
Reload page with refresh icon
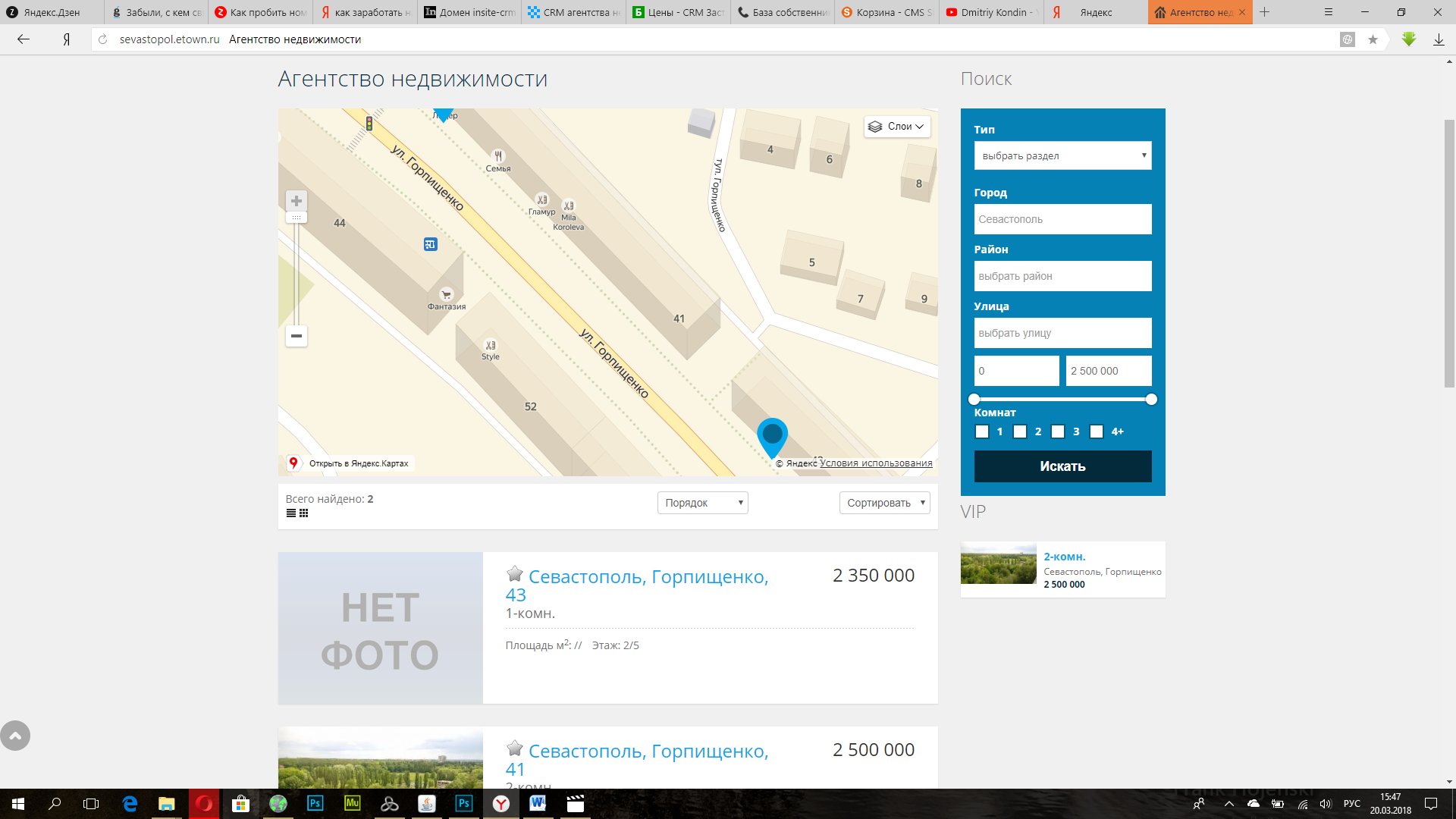click(103, 39)
